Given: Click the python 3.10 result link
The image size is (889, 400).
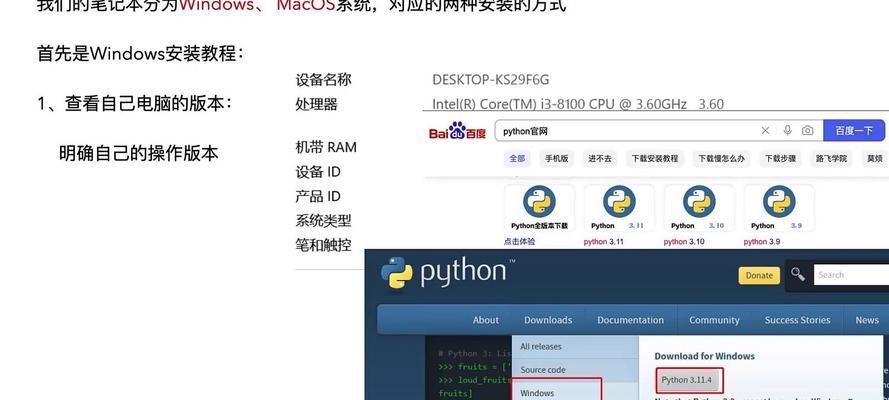Looking at the screenshot, I should click(x=684, y=241).
